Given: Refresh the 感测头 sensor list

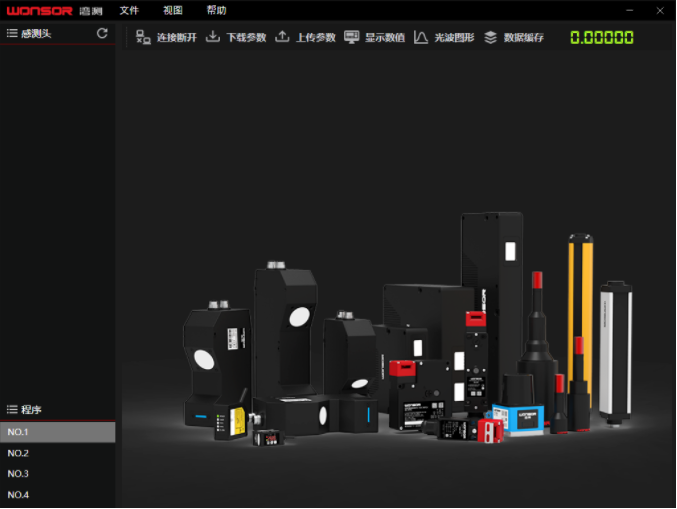Looking at the screenshot, I should point(102,33).
